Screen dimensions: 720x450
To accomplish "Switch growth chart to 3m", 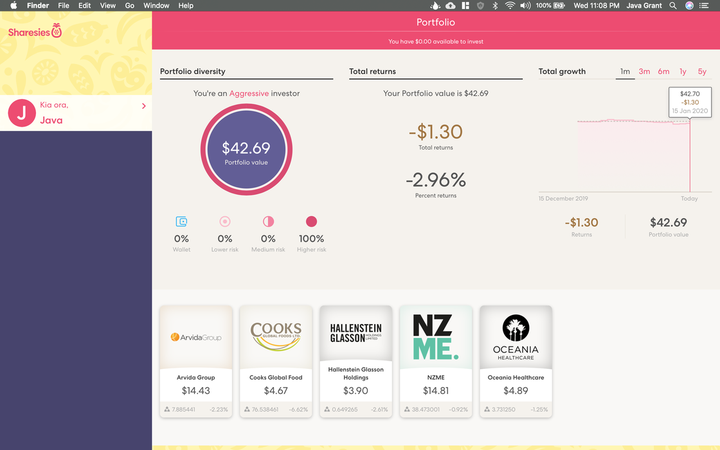I will click(645, 72).
